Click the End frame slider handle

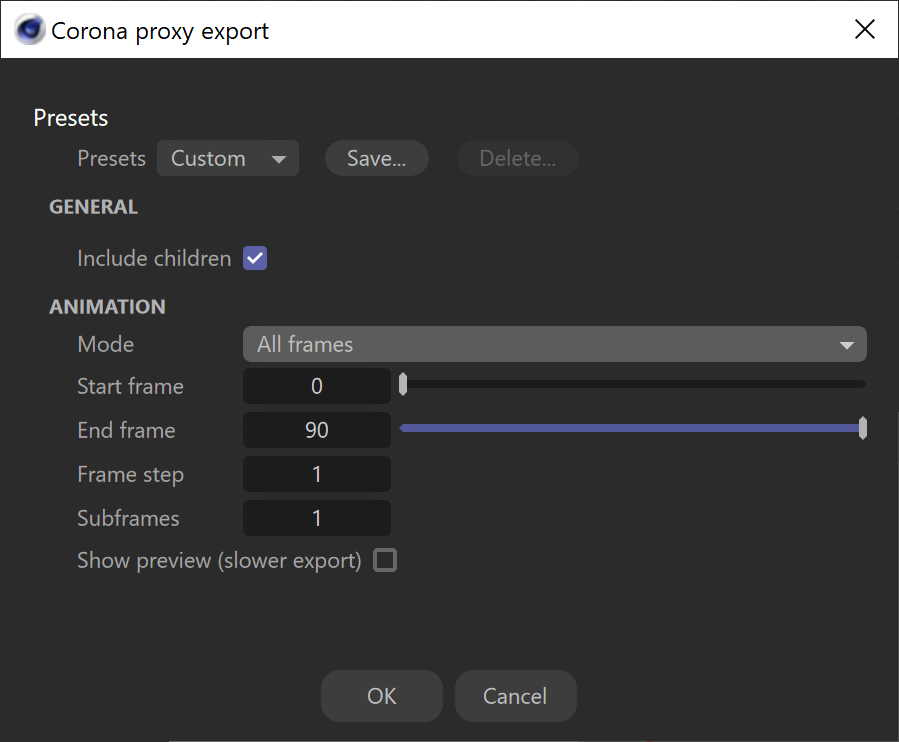(862, 428)
